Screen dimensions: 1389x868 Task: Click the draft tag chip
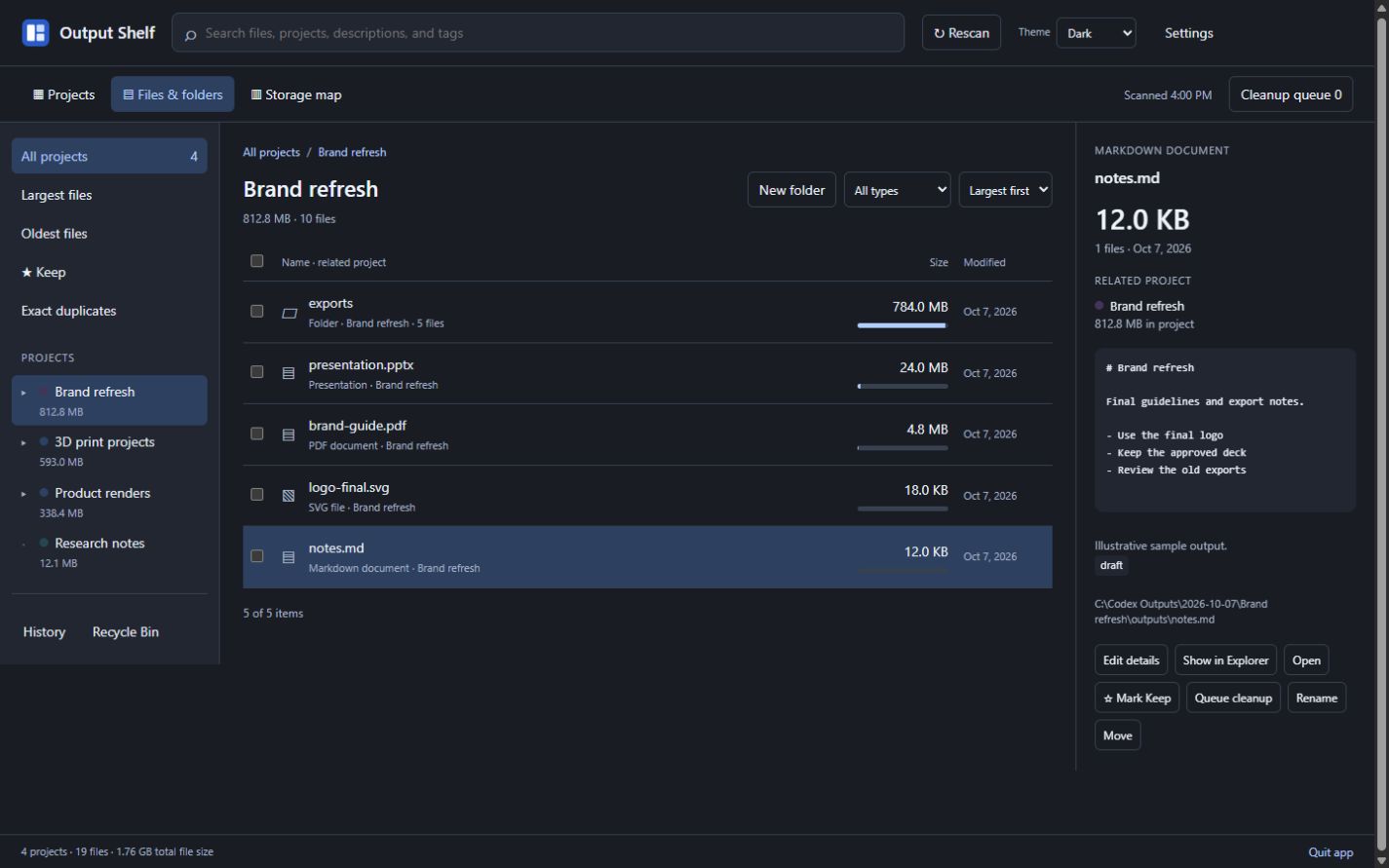1111,565
